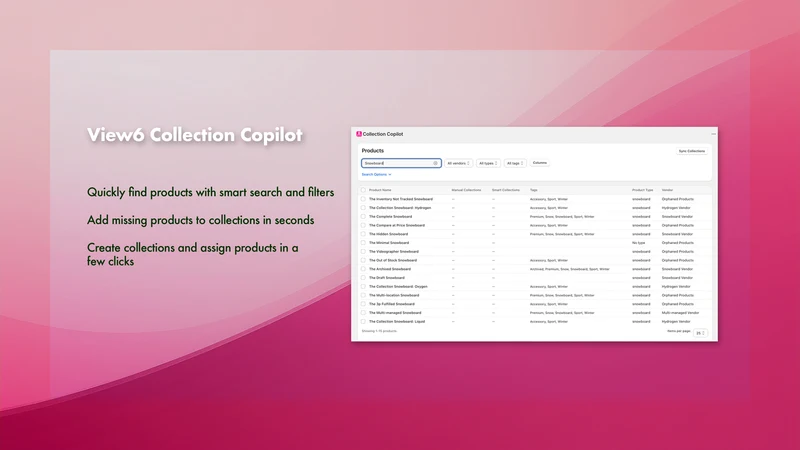Select The Compare at Price Snowboard checkbox

363,225
